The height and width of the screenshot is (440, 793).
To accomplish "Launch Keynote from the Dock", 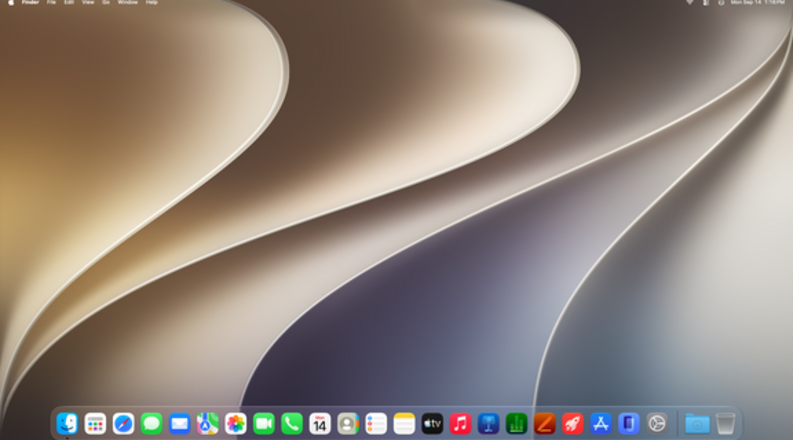I will click(488, 423).
